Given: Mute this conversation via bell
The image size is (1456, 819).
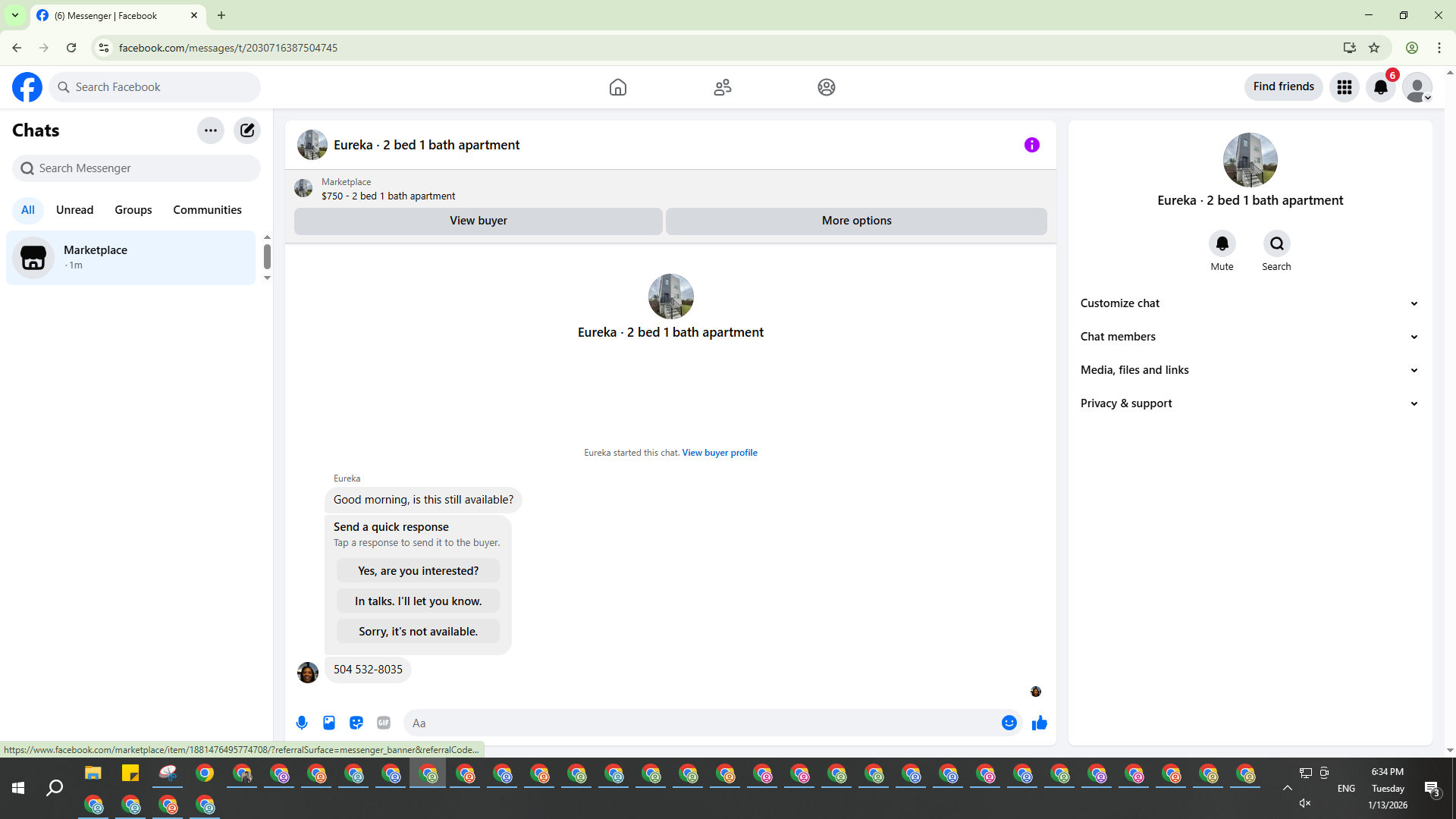Looking at the screenshot, I should 1222,244.
